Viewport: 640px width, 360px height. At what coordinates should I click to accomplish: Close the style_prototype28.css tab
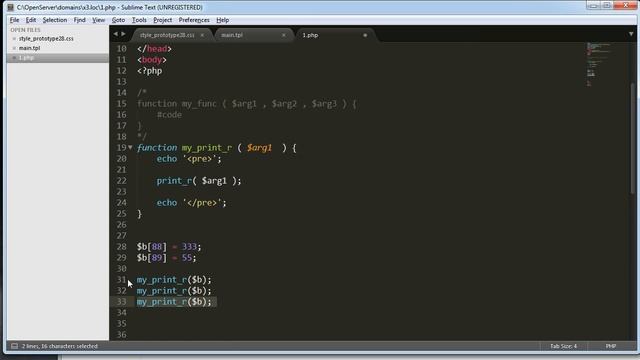(202, 35)
